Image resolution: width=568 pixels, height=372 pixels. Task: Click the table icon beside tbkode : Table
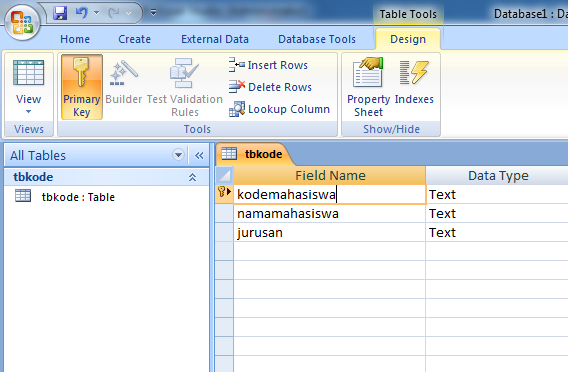[x=23, y=196]
